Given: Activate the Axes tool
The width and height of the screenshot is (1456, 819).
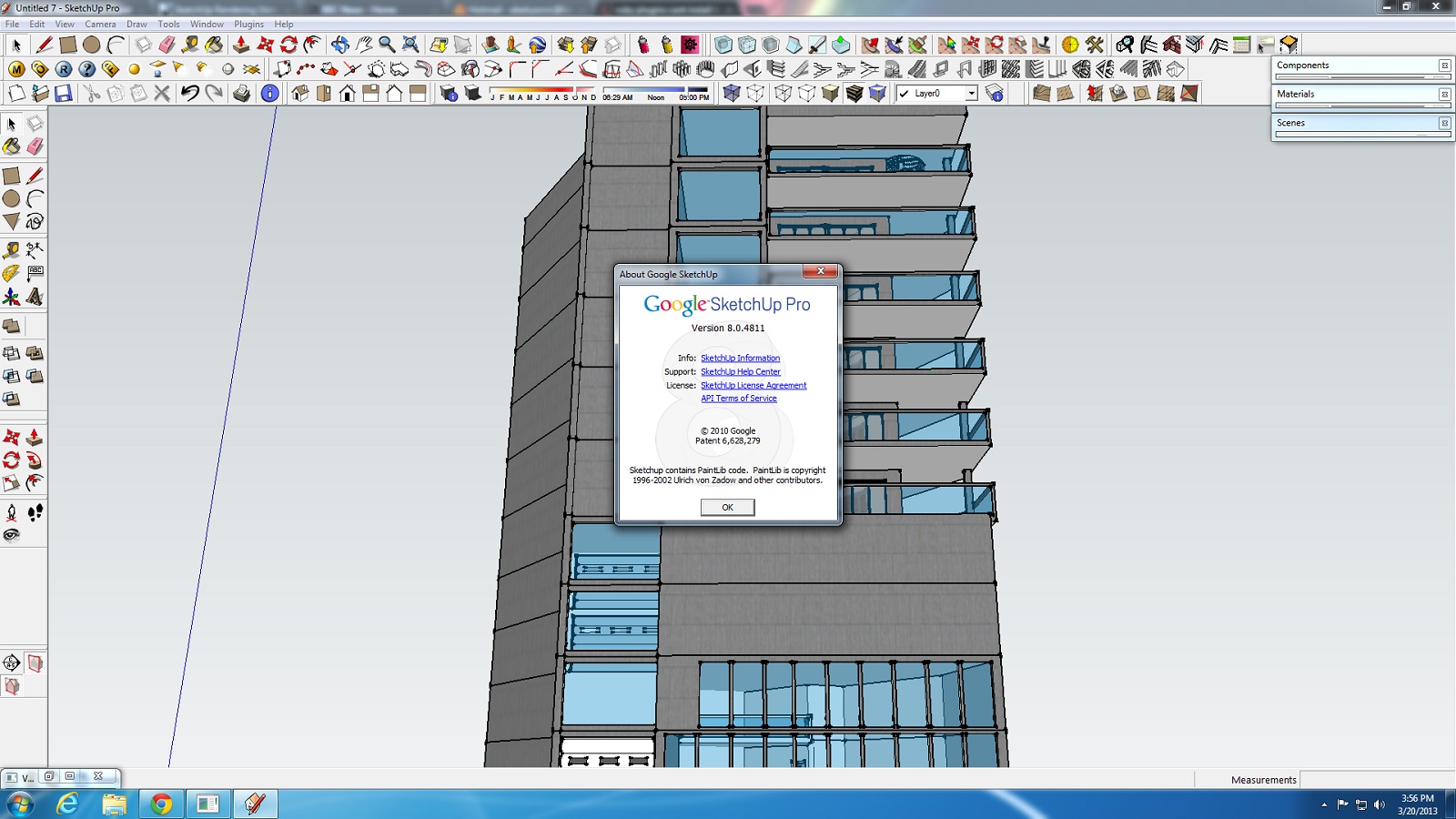Looking at the screenshot, I should pos(11,297).
